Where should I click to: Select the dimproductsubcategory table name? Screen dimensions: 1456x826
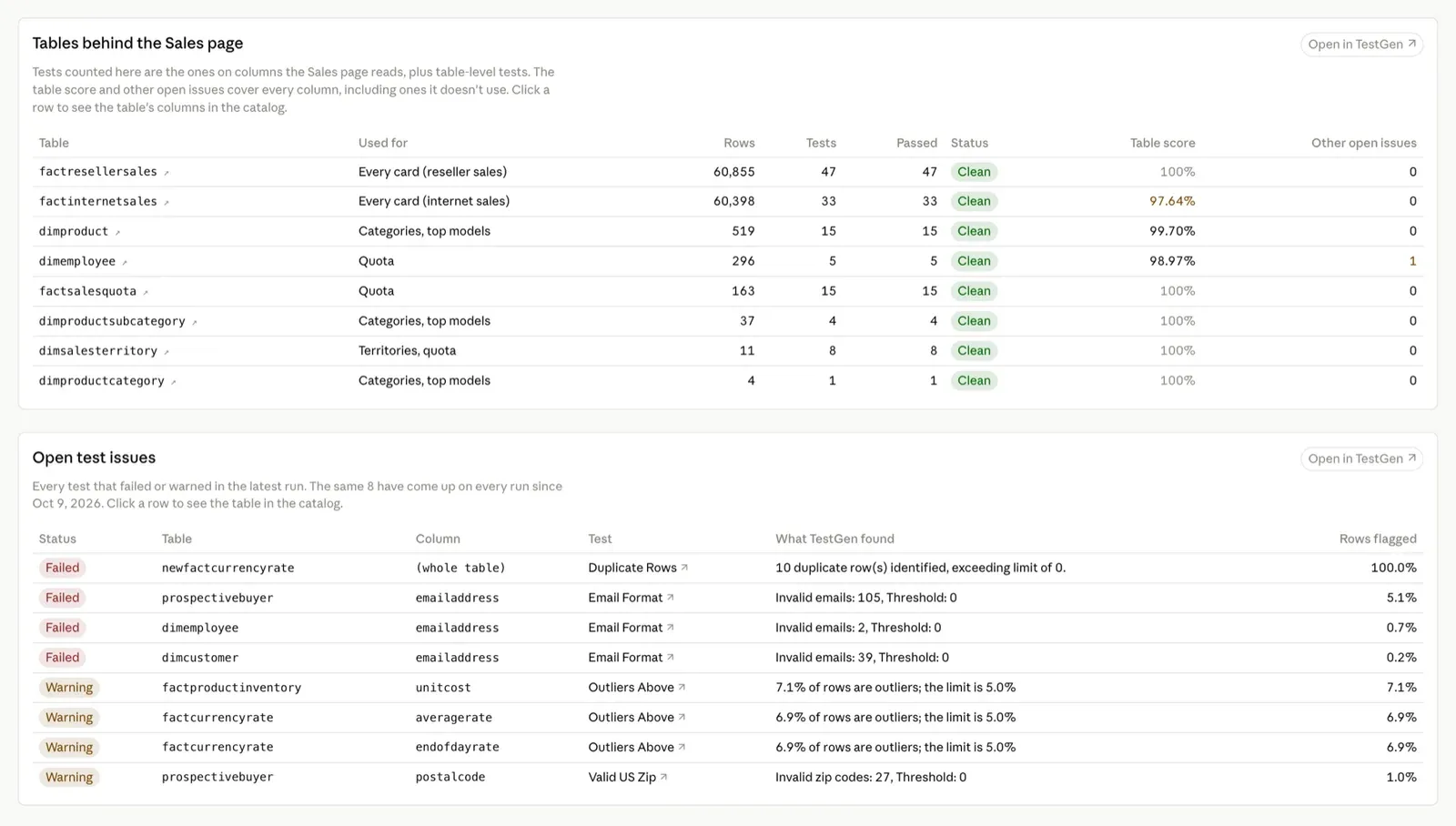(112, 321)
